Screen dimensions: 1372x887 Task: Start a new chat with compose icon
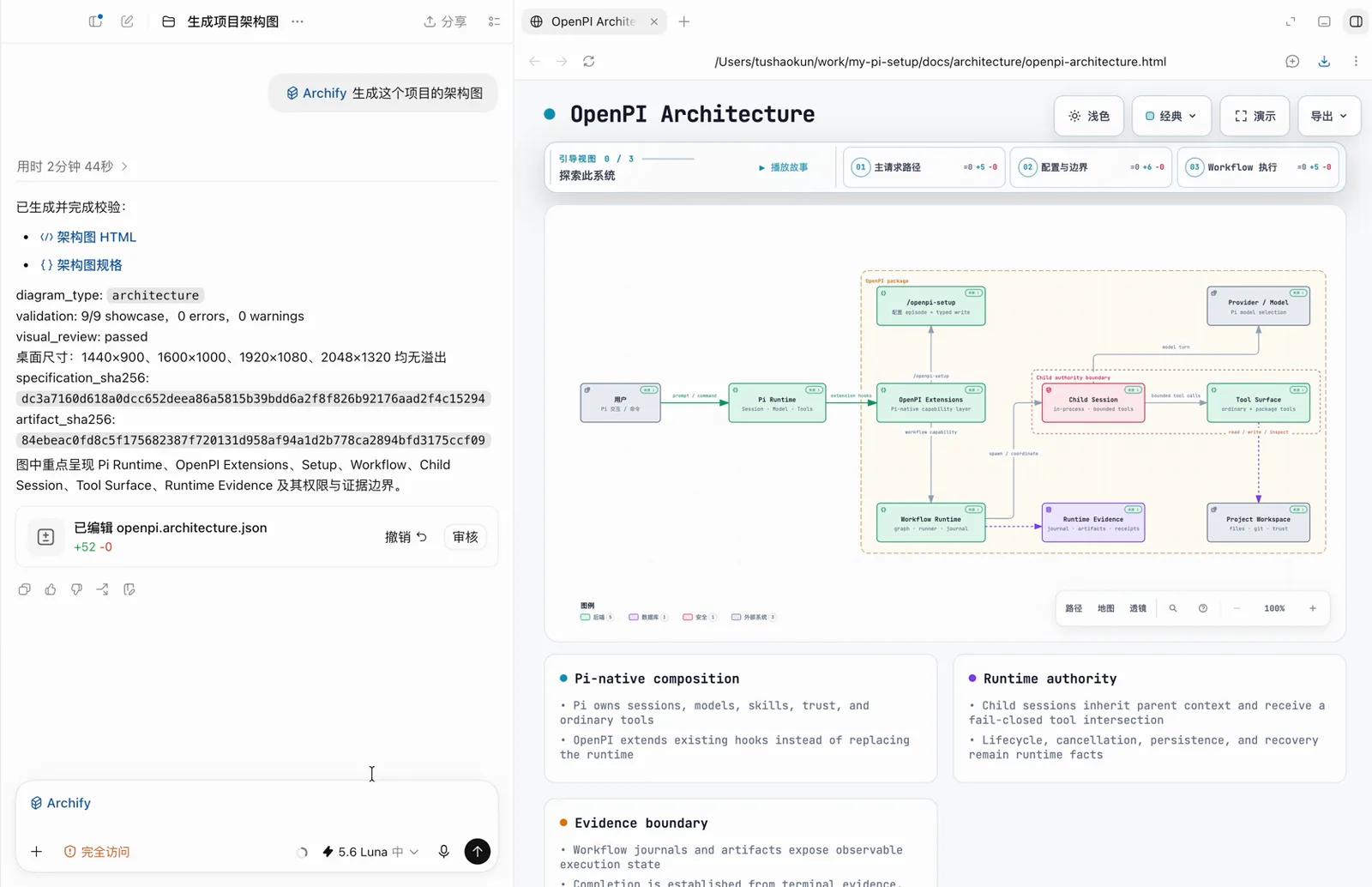coord(127,21)
